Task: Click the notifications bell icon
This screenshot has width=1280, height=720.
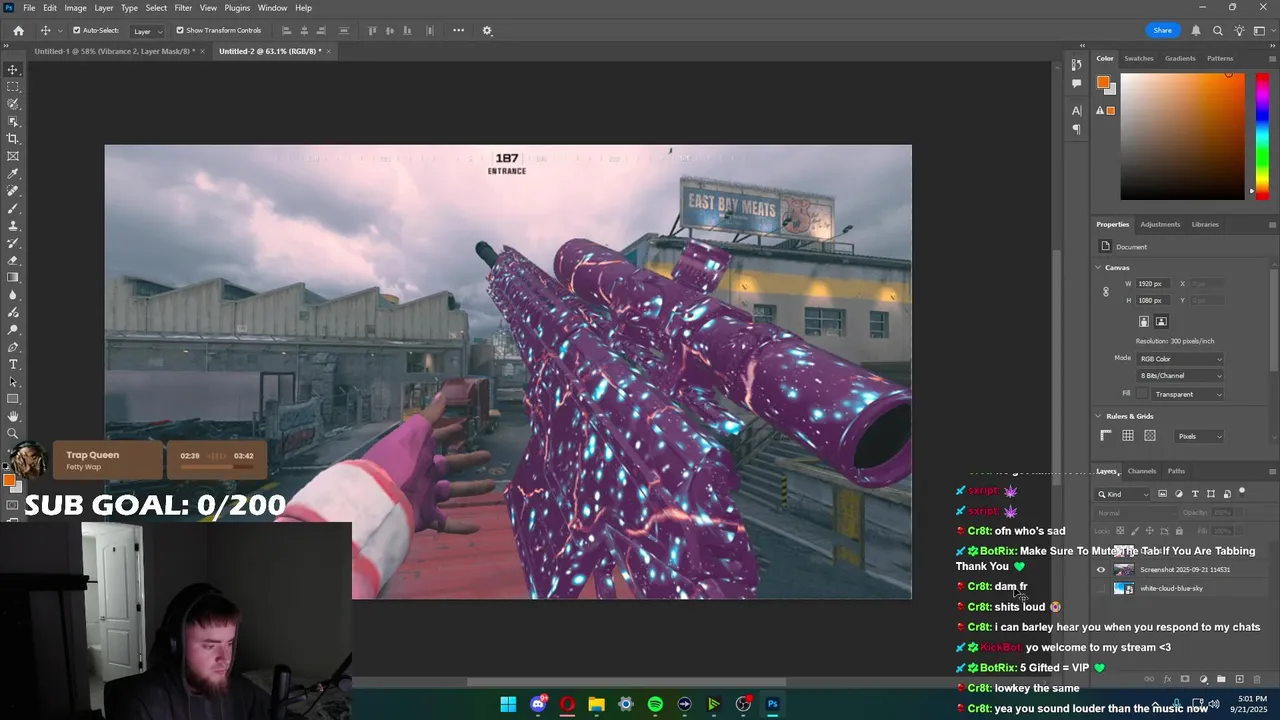Action: (1195, 31)
